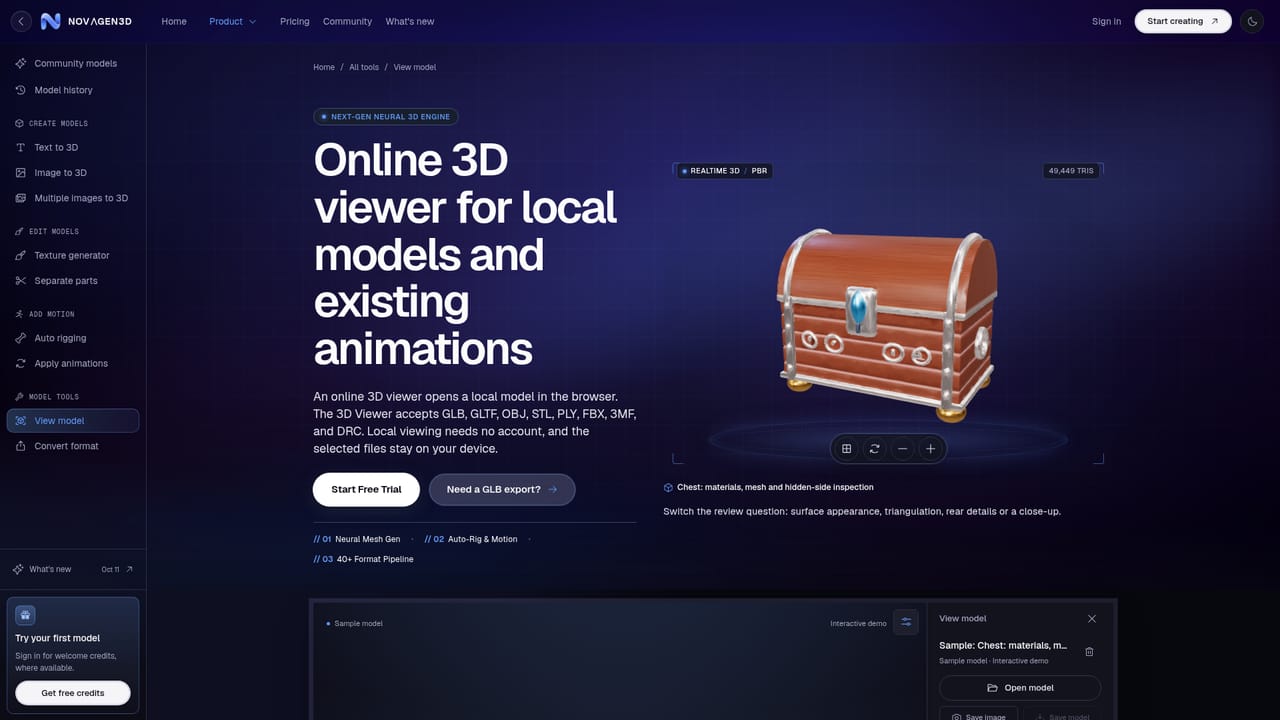Toggle the wireframe grid view button
Screen dimensions: 1280x720
click(x=846, y=449)
